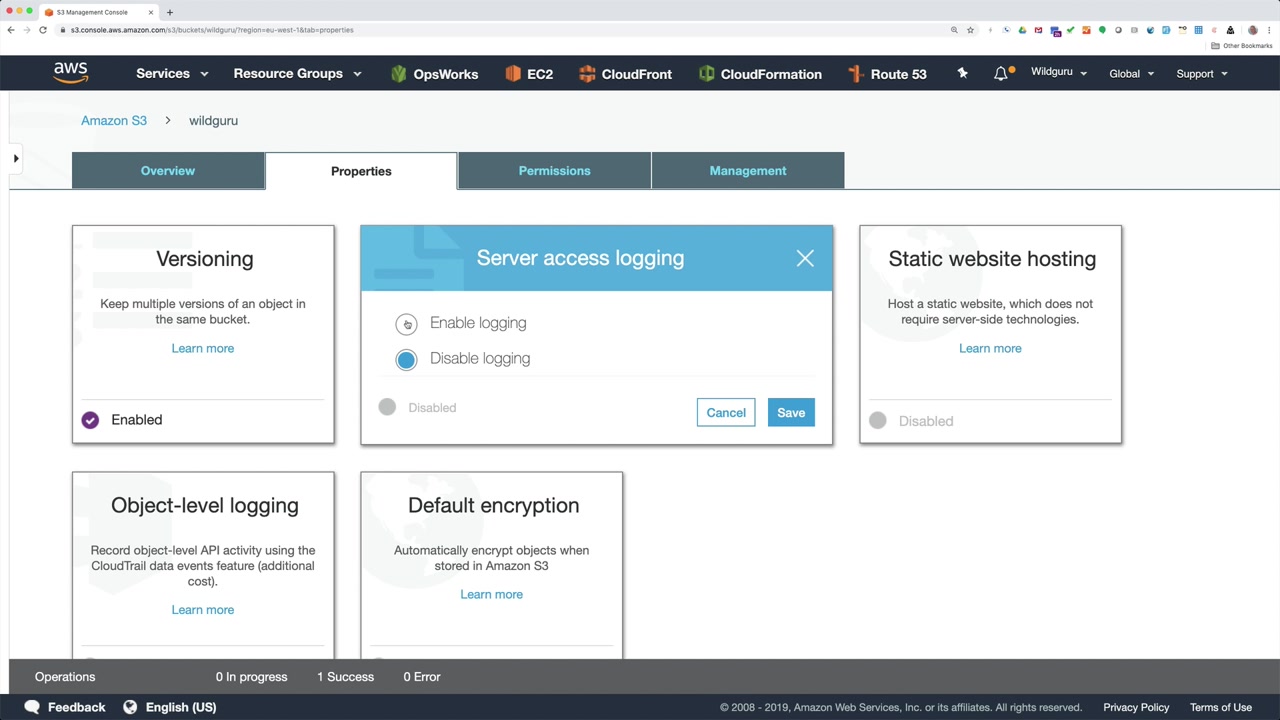Viewport: 1280px width, 720px height.
Task: Click the zoom magnifier in address bar
Action: (x=954, y=30)
